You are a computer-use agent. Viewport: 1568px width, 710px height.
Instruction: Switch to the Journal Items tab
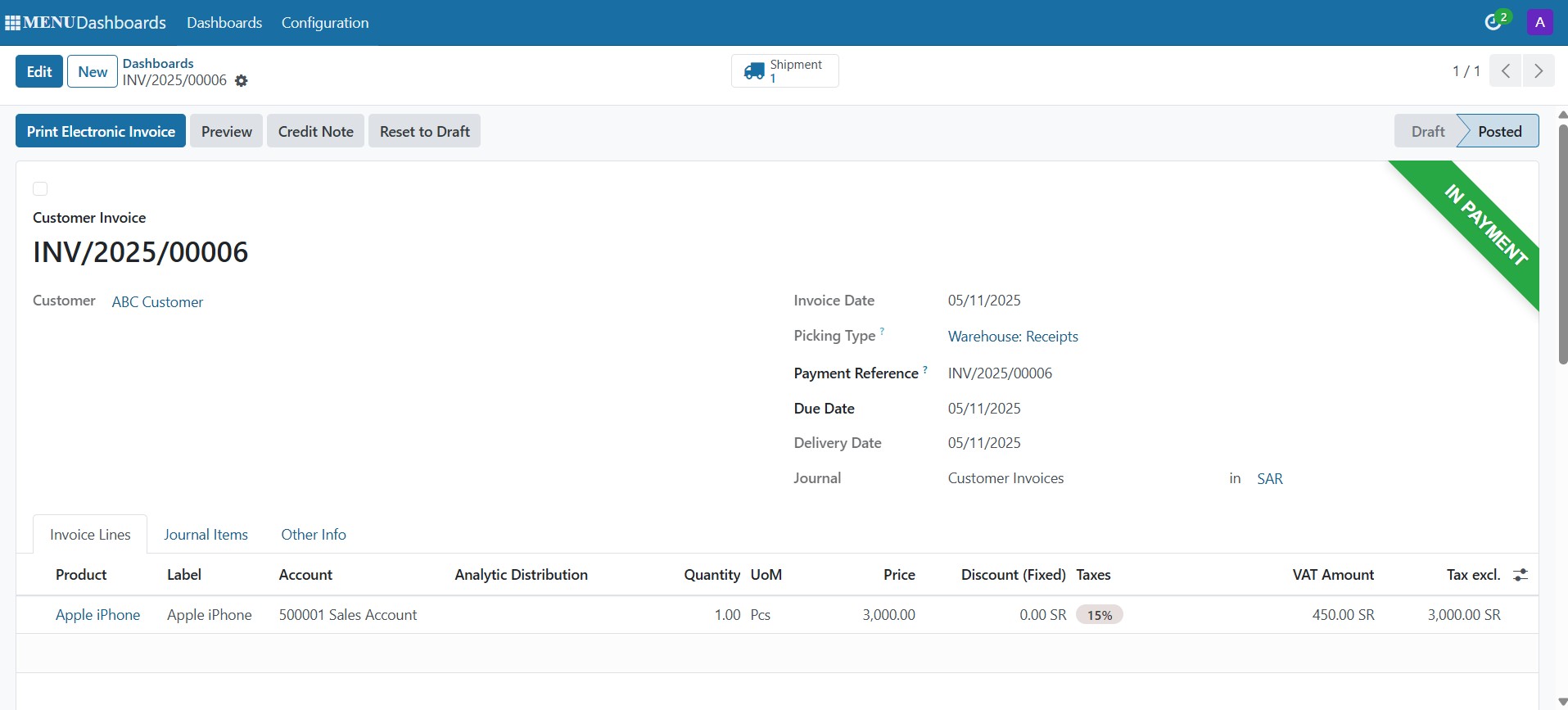[206, 535]
